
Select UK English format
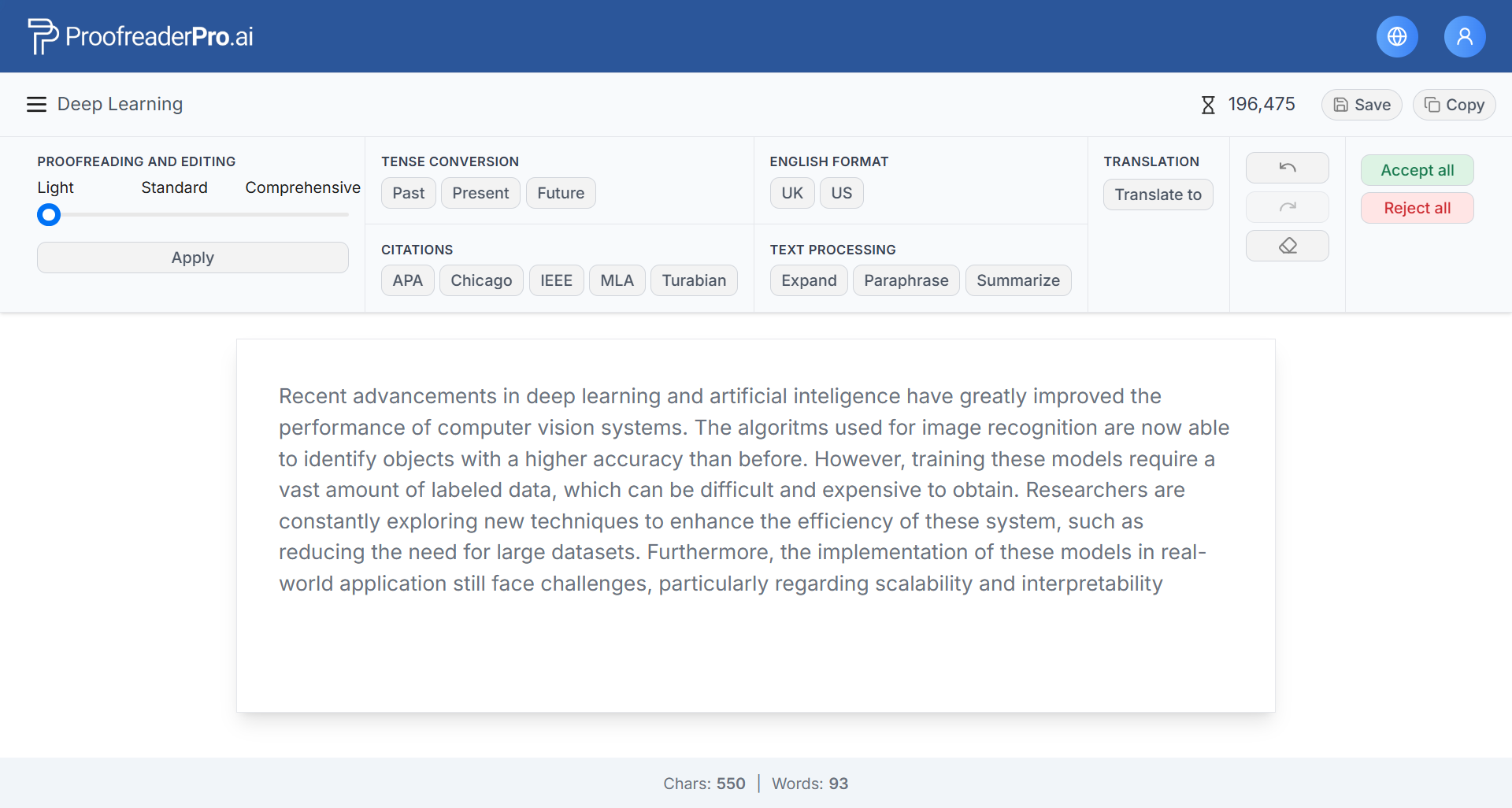coord(791,193)
